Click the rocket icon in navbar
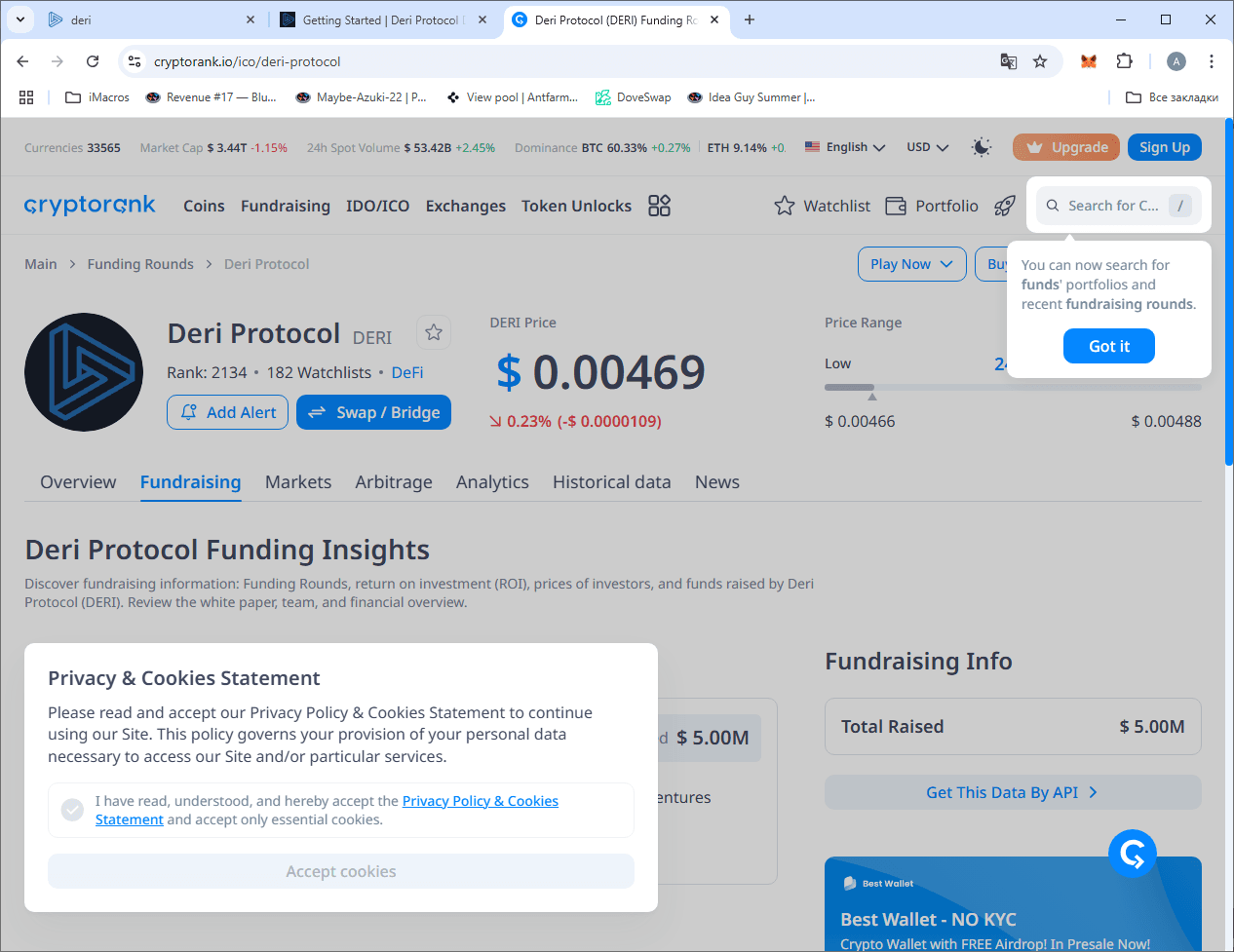The height and width of the screenshot is (952, 1234). pyautogui.click(x=1005, y=206)
